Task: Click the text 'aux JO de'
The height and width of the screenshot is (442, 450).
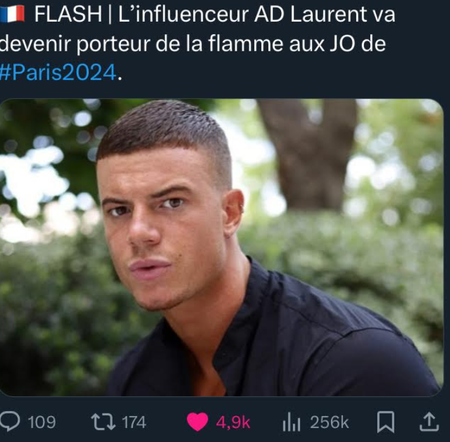Action: (337, 44)
